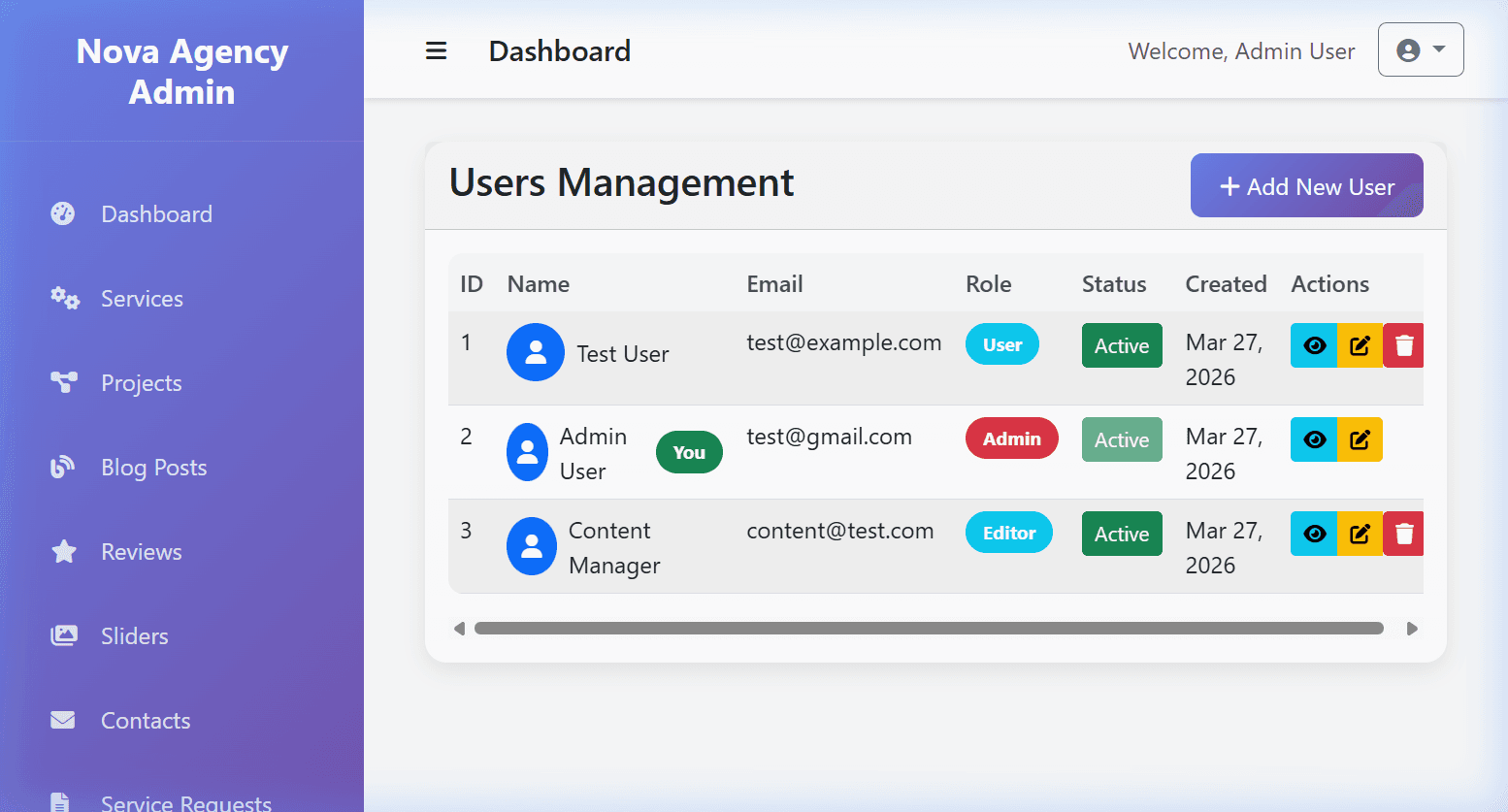
Task: Edit the Content Manager record
Action: pyautogui.click(x=1360, y=534)
